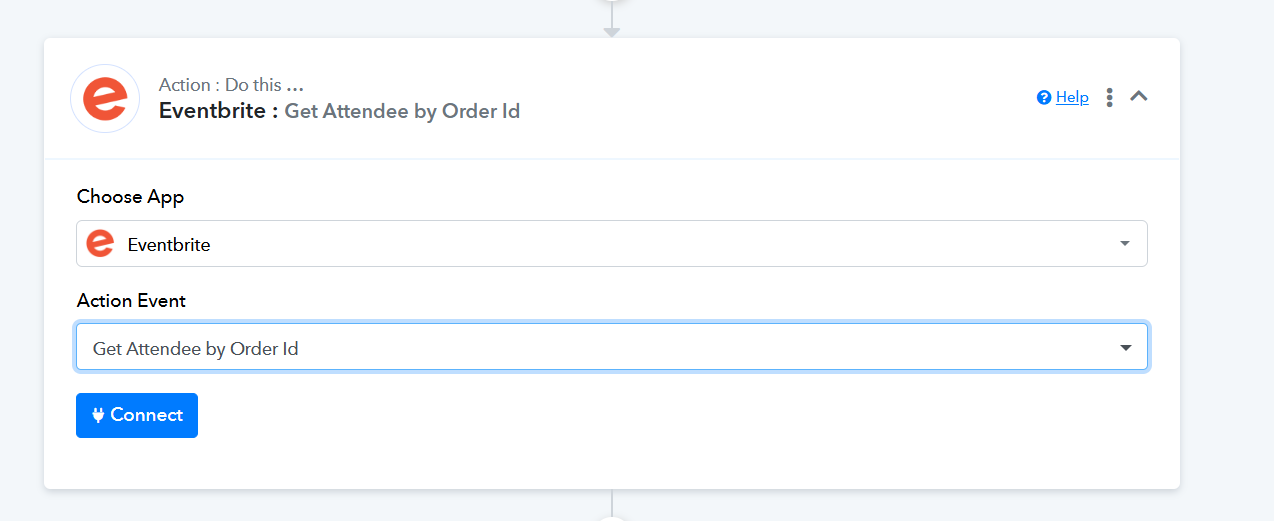Open the Choose App dropdown

[x=612, y=244]
